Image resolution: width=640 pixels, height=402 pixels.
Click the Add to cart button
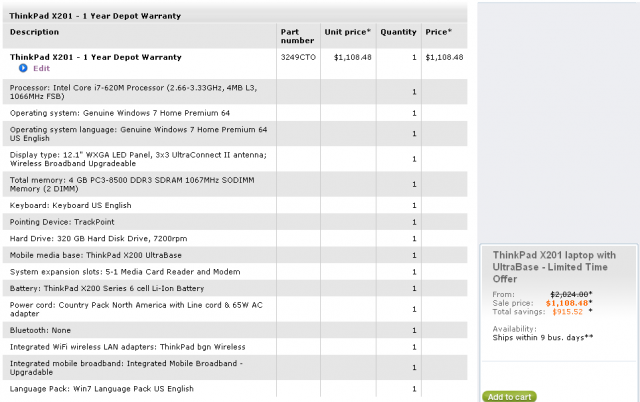(x=509, y=397)
